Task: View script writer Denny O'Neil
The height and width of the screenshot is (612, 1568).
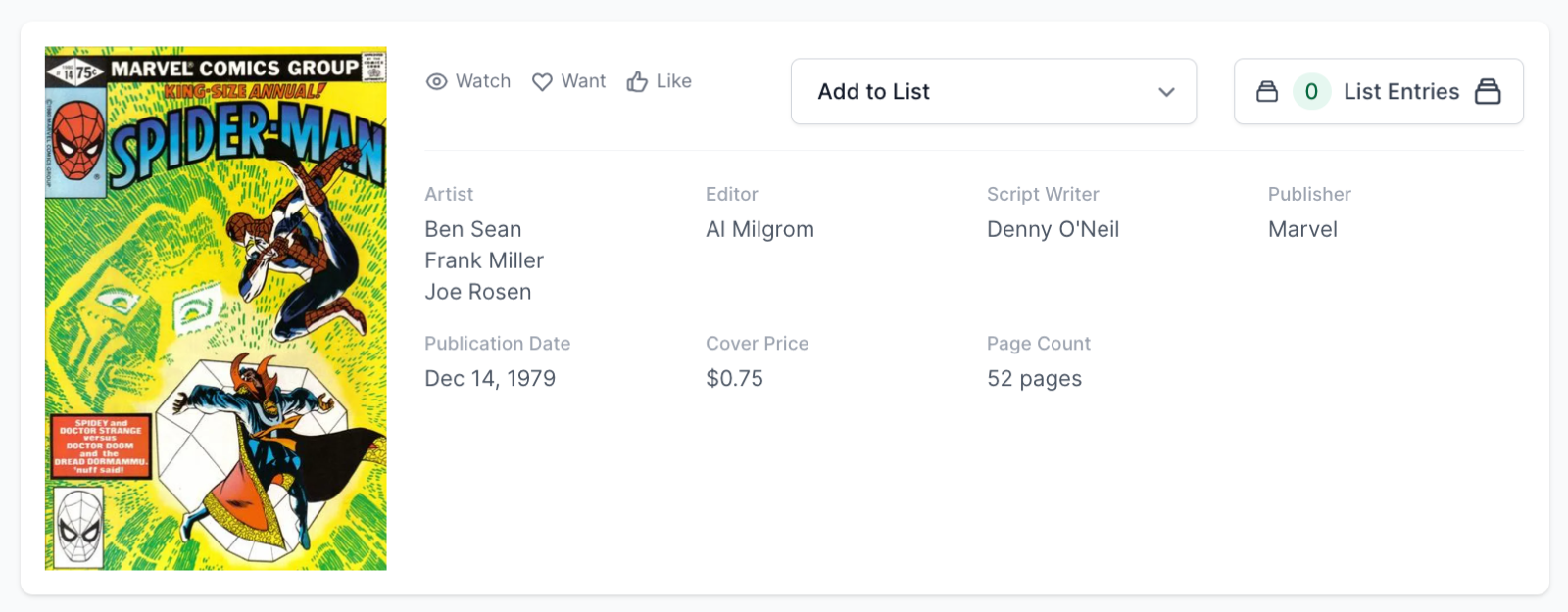Action: pyautogui.click(x=1053, y=229)
